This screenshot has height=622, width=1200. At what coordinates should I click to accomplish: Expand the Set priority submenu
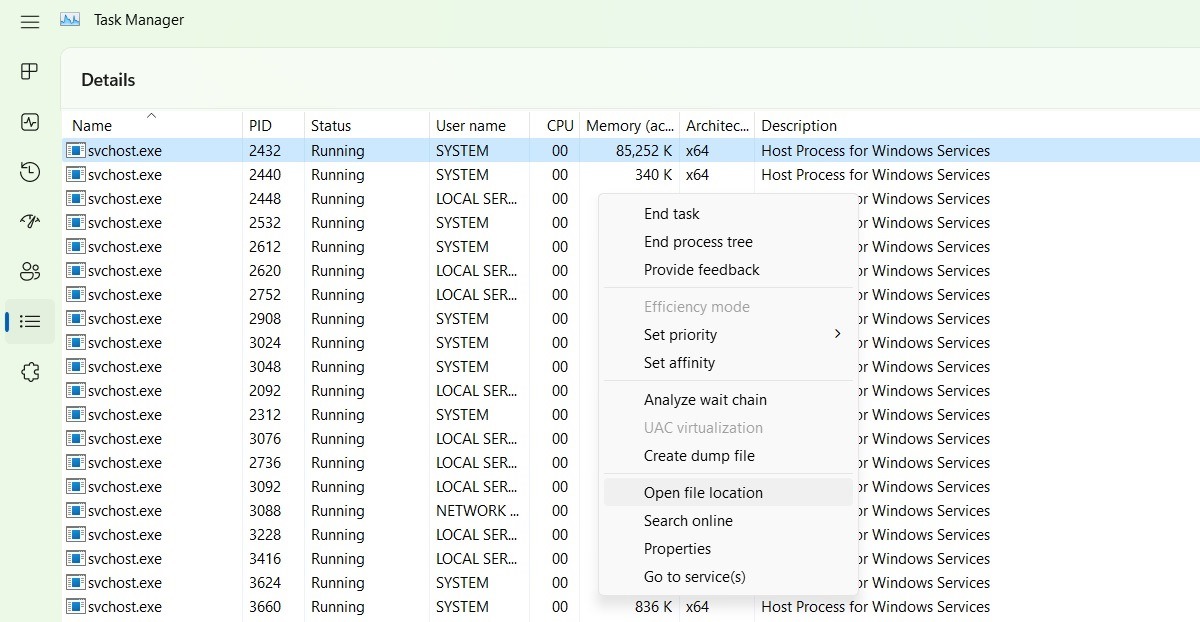click(x=681, y=334)
